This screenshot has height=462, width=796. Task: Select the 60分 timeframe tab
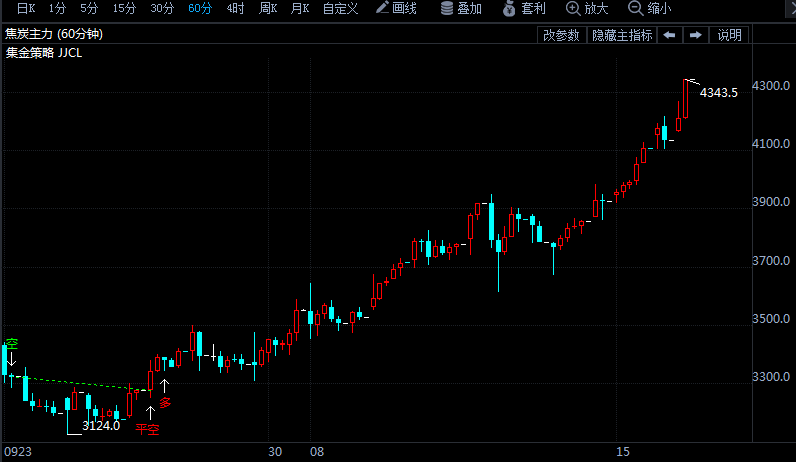(200, 8)
